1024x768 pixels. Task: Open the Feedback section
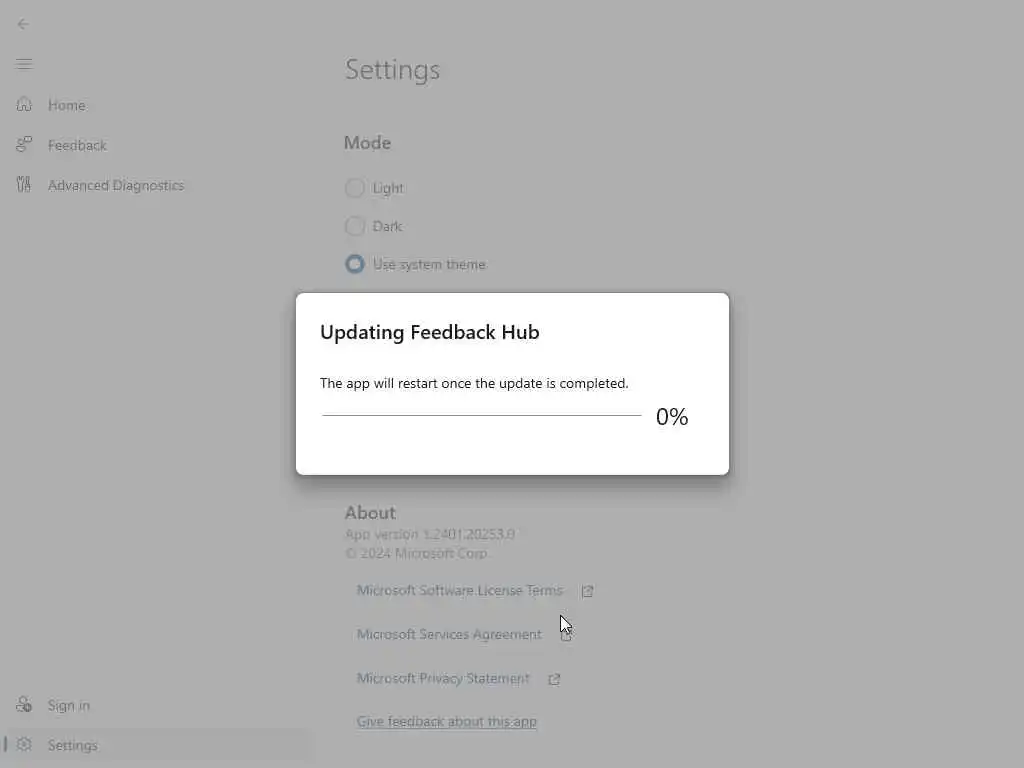(77, 145)
